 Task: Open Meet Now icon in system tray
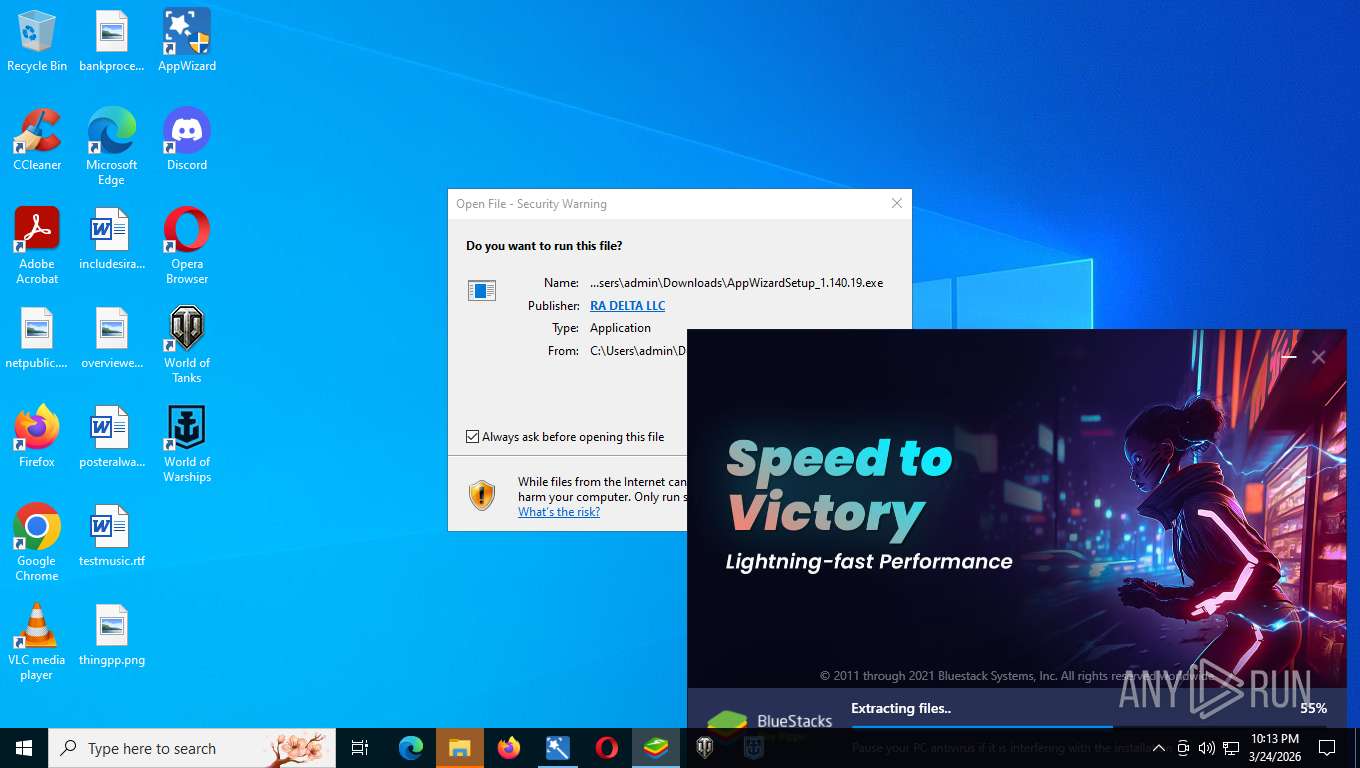click(x=1182, y=748)
